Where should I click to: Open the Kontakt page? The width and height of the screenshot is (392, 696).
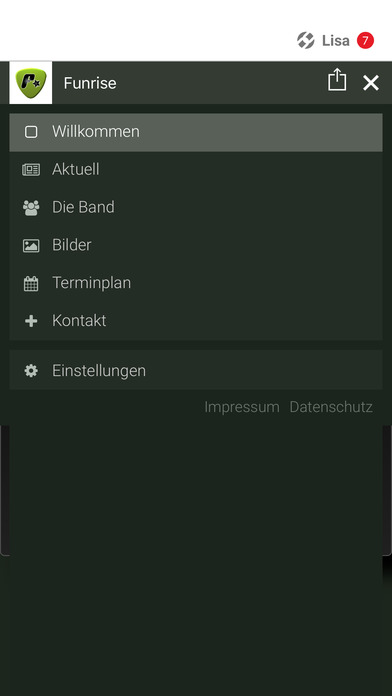(x=196, y=321)
